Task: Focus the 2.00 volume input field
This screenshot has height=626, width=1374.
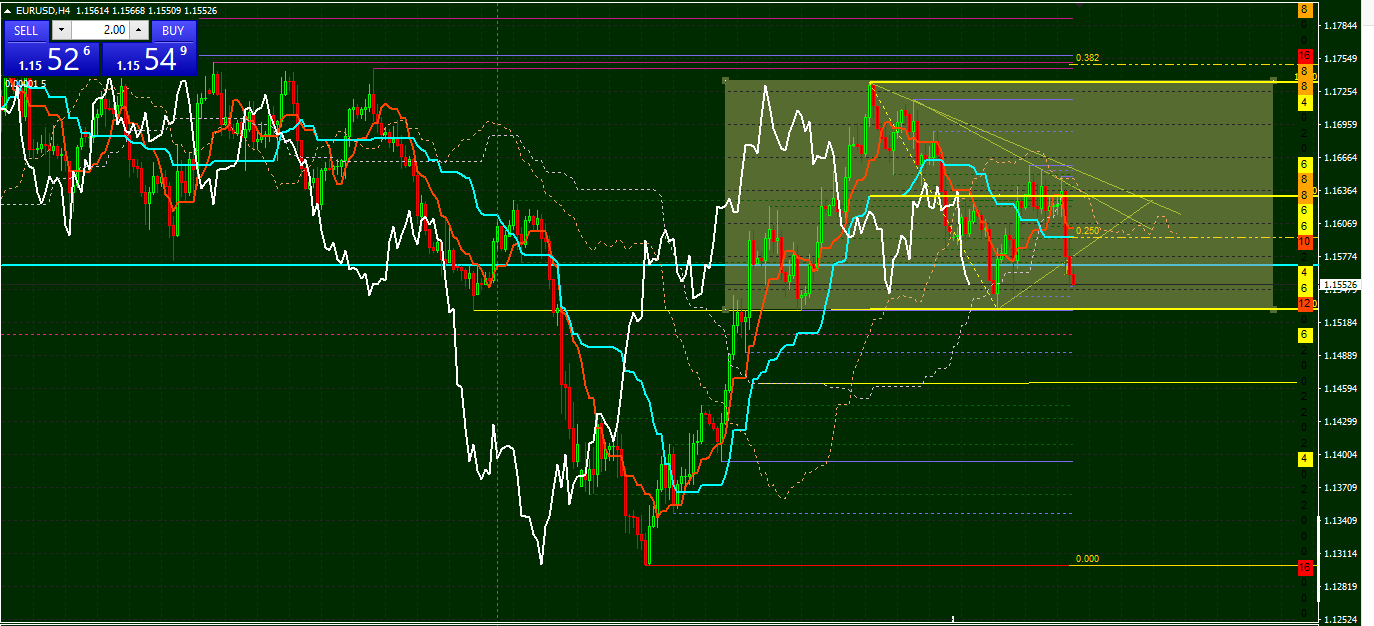Action: 100,31
